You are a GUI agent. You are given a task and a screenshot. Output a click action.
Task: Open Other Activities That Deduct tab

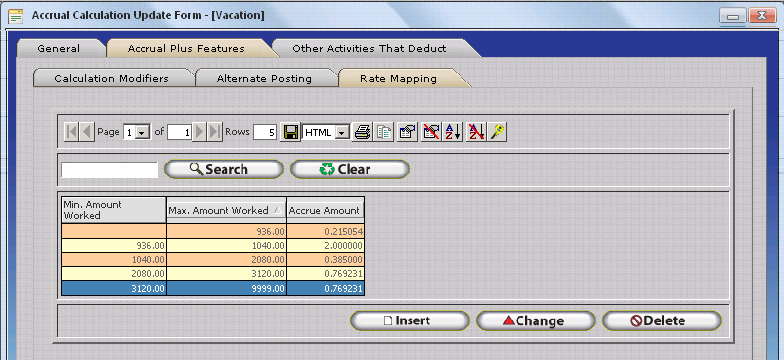tap(369, 48)
